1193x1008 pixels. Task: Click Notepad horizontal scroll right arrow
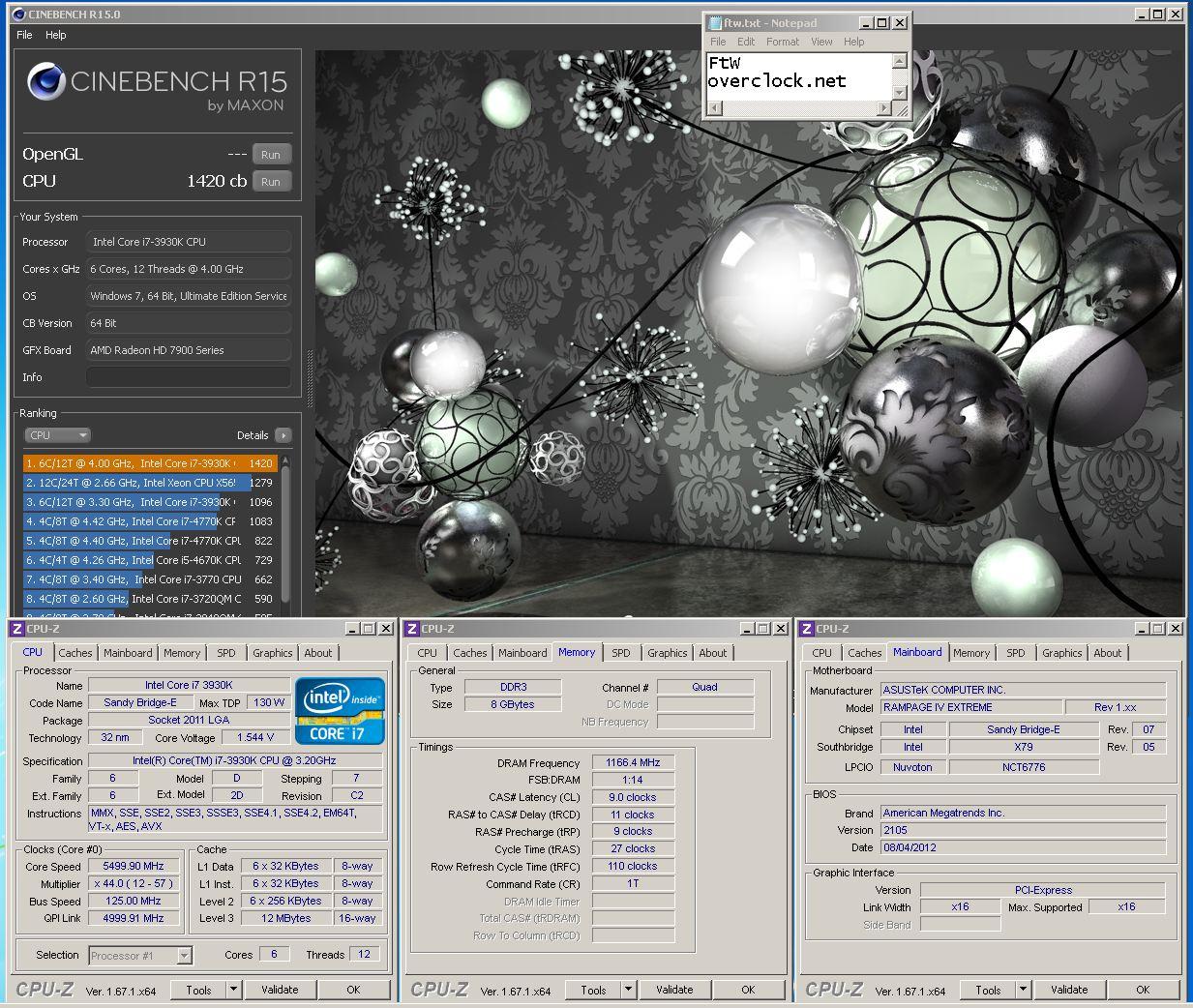883,108
